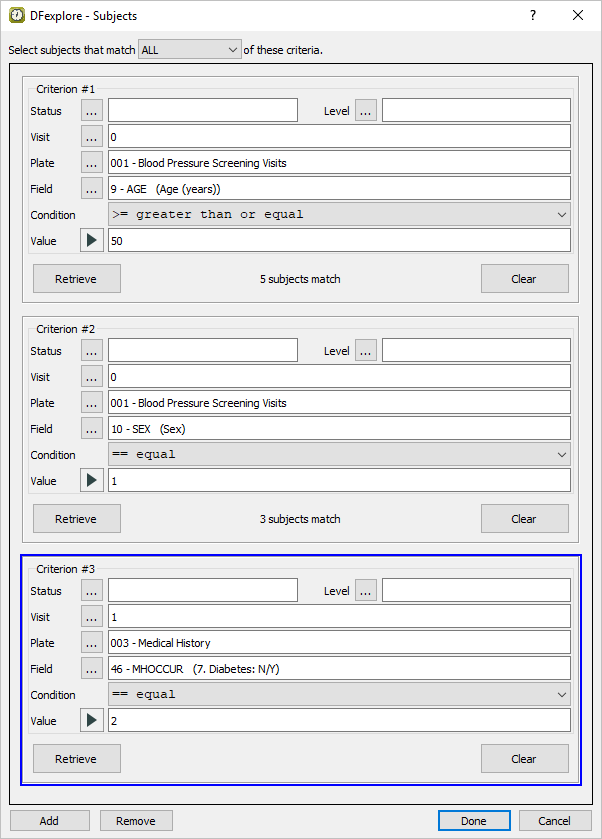The width and height of the screenshot is (602, 839).
Task: Add a new criterion
Action: 49,821
